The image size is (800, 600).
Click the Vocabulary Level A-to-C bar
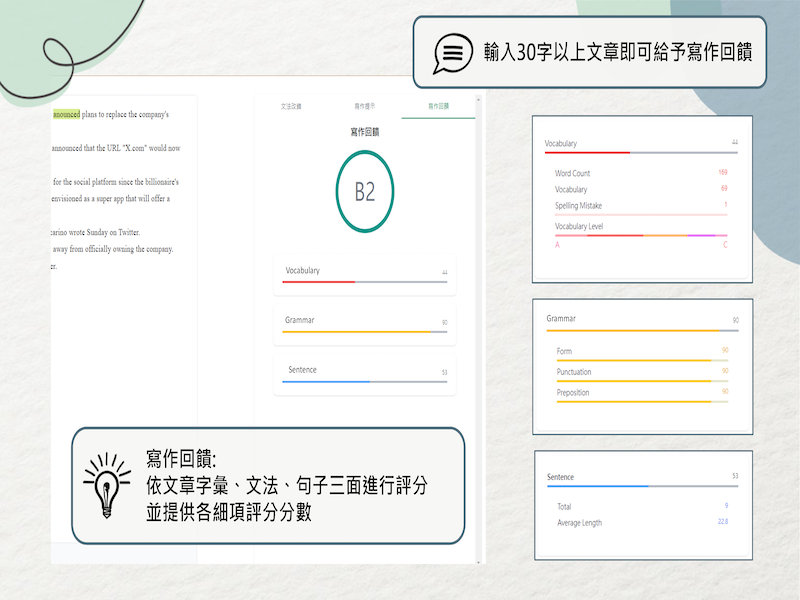coord(641,236)
